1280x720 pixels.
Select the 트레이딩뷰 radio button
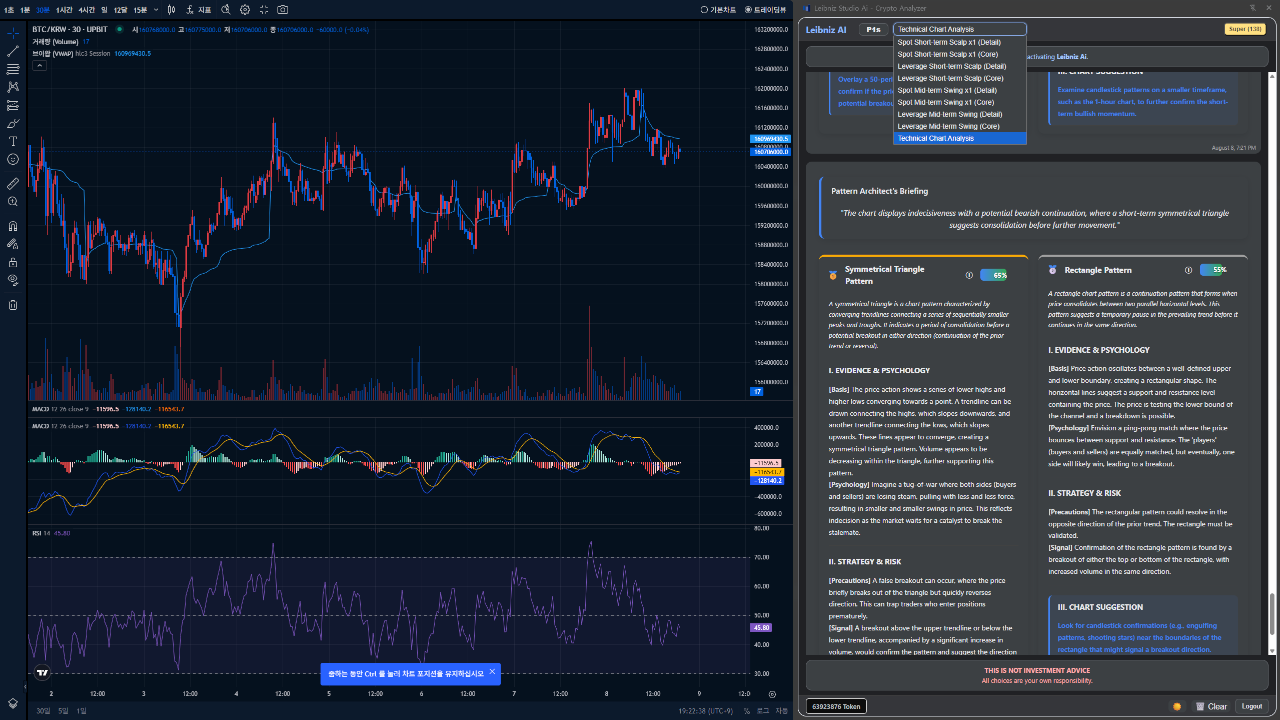tap(748, 9)
